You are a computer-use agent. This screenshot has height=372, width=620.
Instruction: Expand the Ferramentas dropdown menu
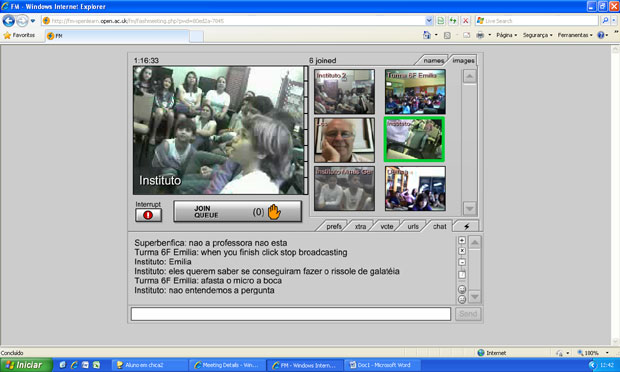click(575, 35)
